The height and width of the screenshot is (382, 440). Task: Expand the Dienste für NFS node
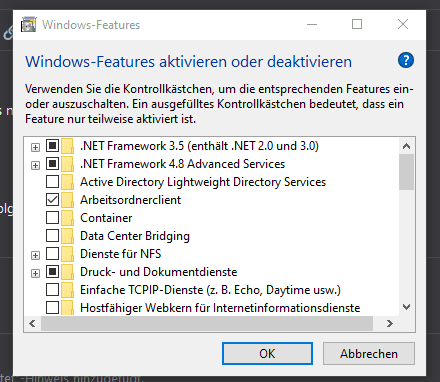click(x=35, y=255)
